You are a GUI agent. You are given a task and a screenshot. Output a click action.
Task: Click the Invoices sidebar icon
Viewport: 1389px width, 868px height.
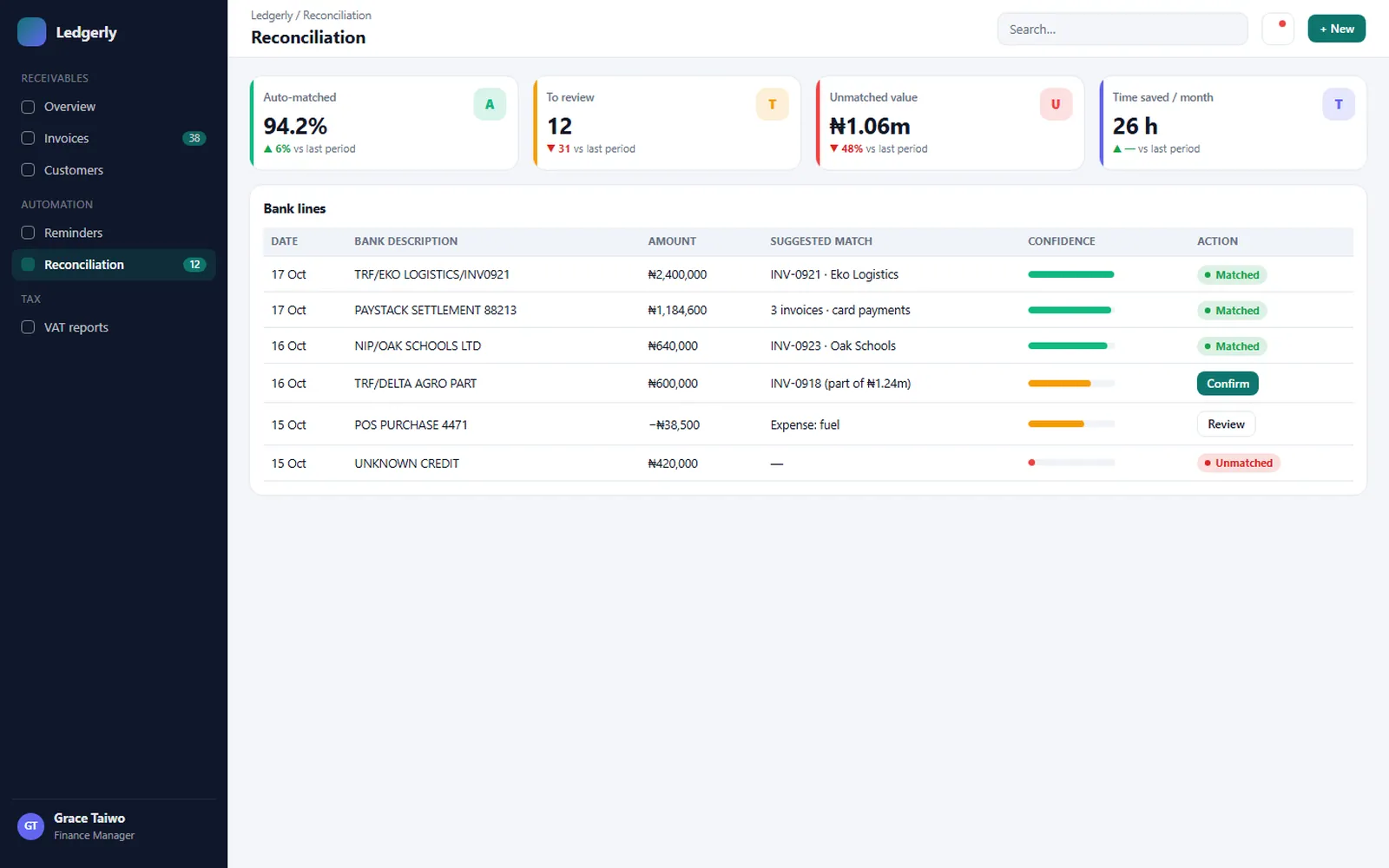pos(28,138)
